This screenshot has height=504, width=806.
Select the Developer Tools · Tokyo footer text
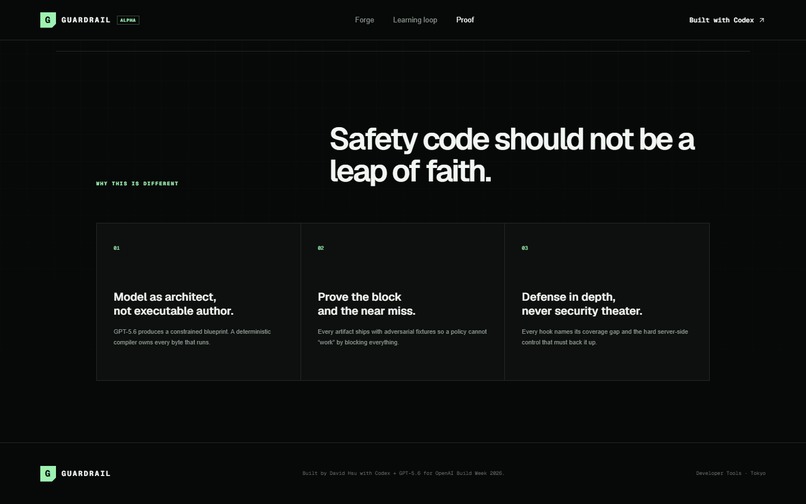[x=730, y=473]
